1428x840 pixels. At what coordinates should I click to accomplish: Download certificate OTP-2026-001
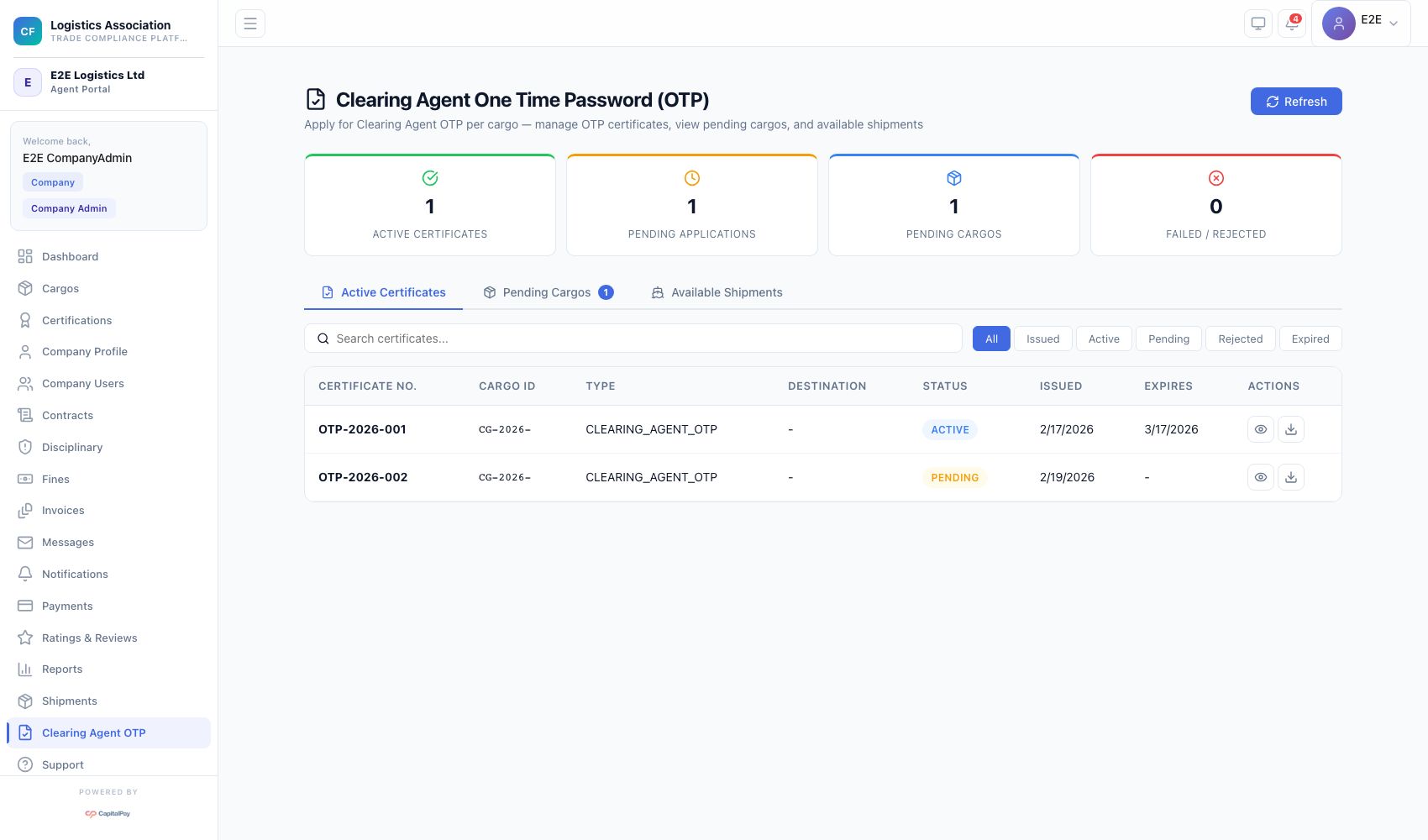click(1291, 429)
